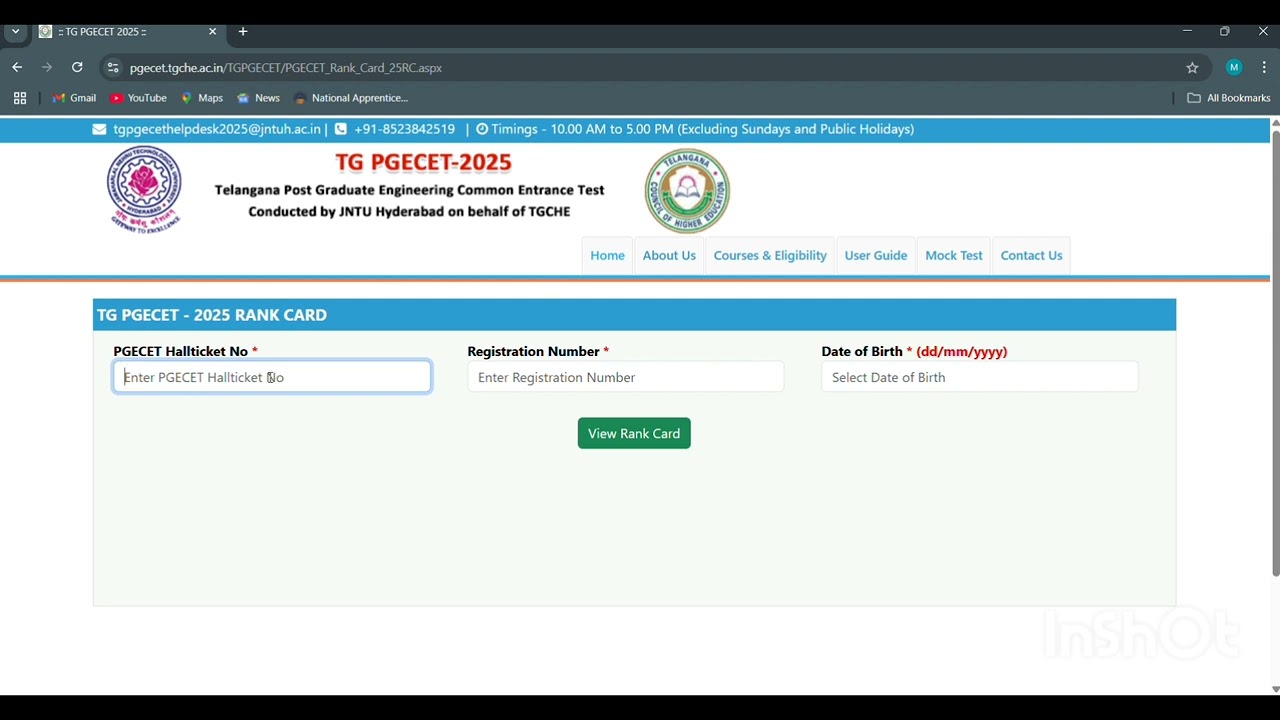Click the scrollbar down arrow
1280x720 pixels.
pos(1275,689)
